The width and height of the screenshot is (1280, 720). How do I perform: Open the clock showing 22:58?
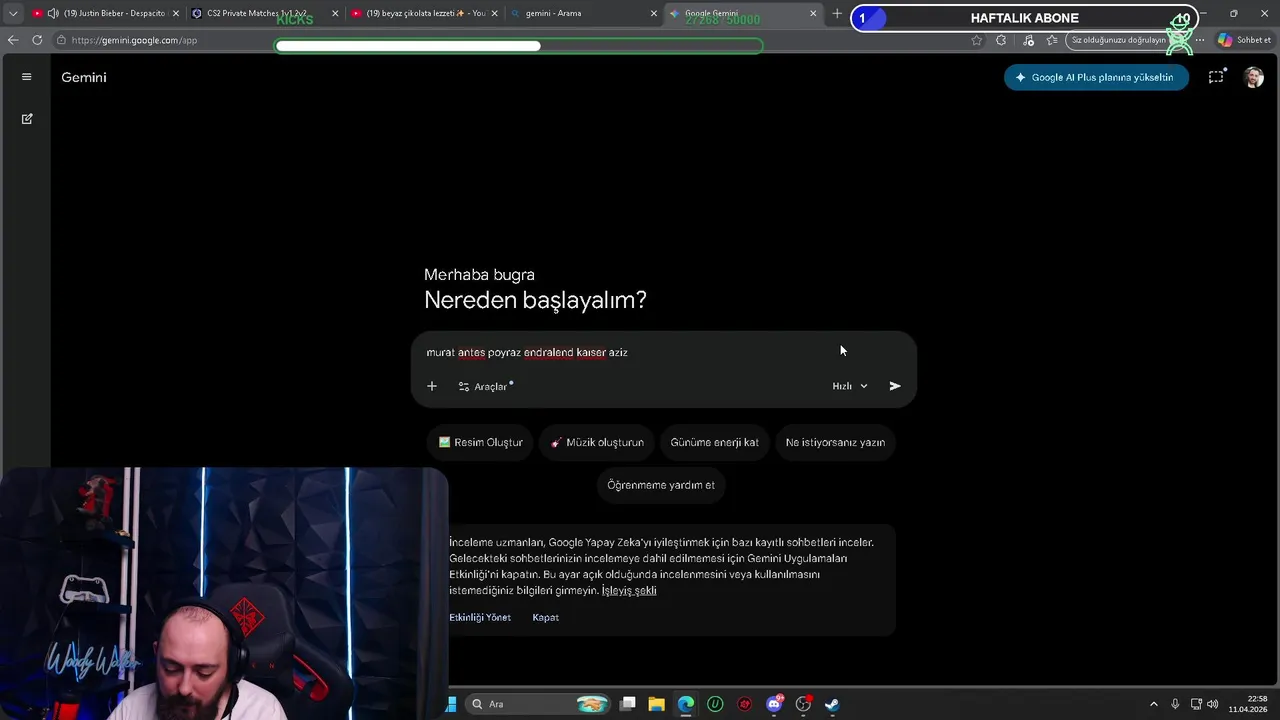pos(1247,704)
